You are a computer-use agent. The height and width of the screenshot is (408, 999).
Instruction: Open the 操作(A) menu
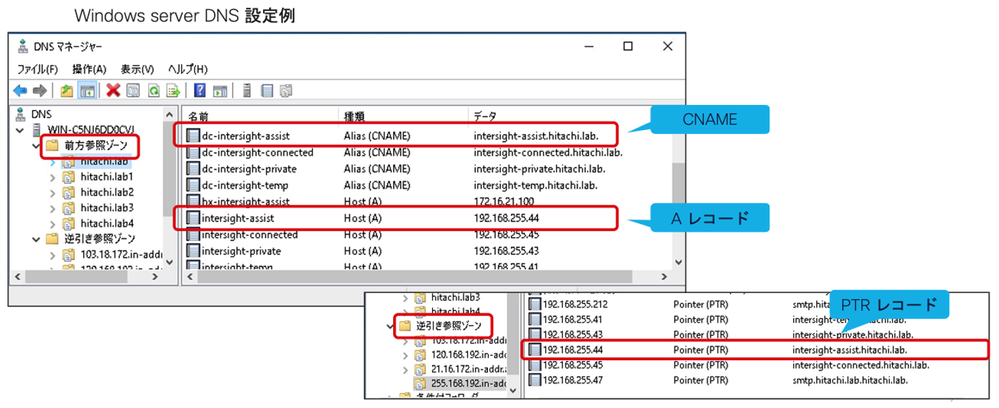click(89, 69)
